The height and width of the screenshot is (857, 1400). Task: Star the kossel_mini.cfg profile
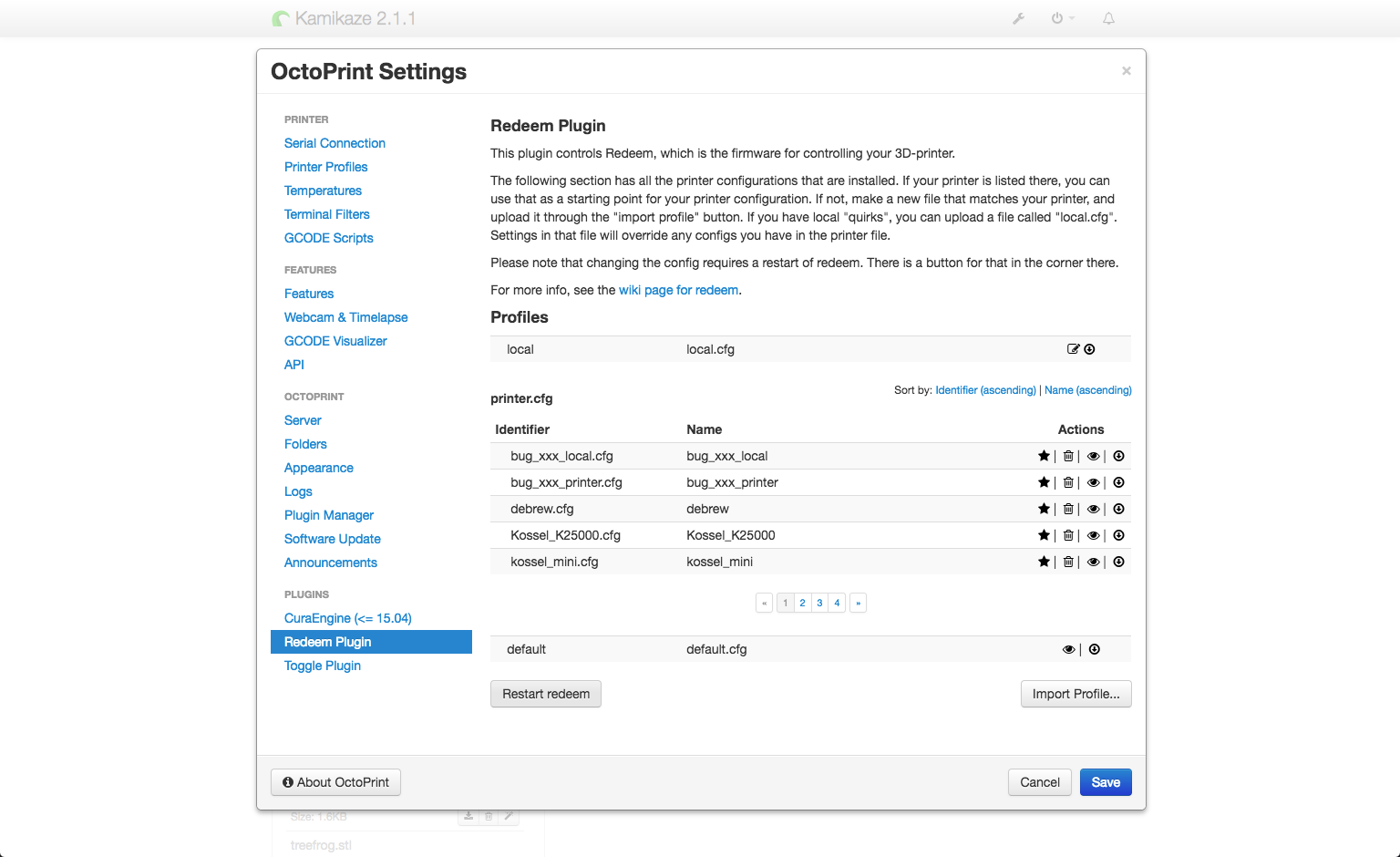point(1044,562)
